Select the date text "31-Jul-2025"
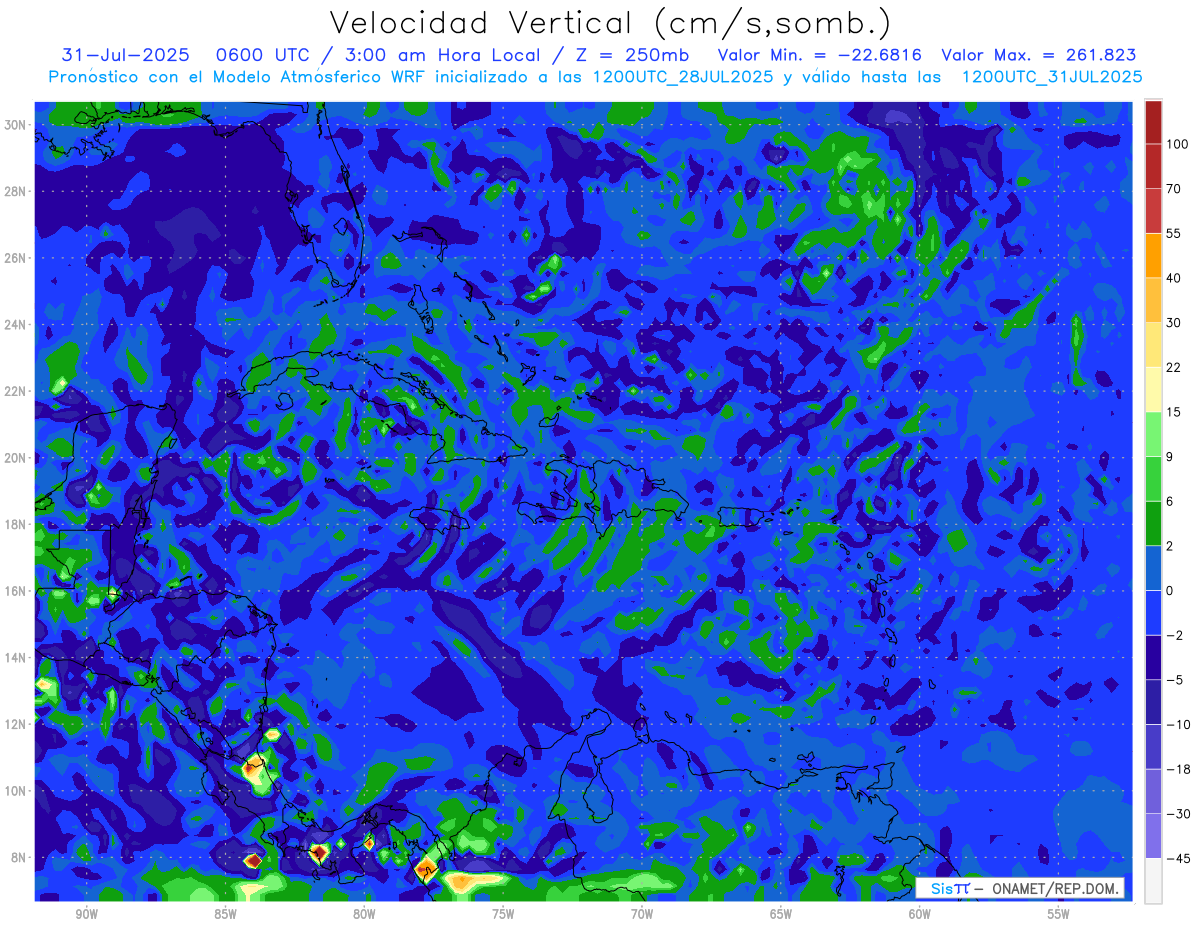Screen dimensions: 1200x927 [x=125, y=55]
